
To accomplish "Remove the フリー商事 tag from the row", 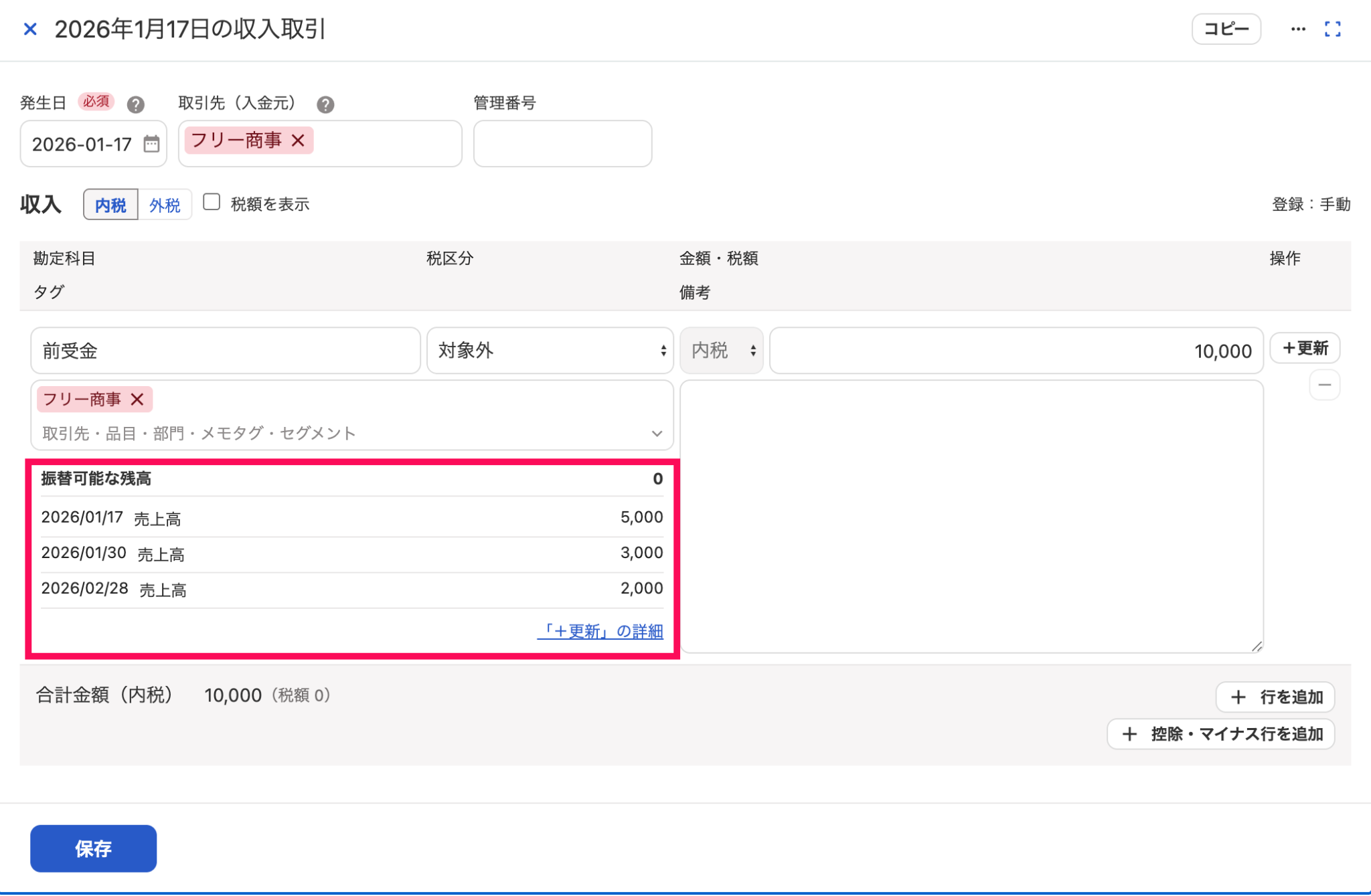I will (137, 399).
